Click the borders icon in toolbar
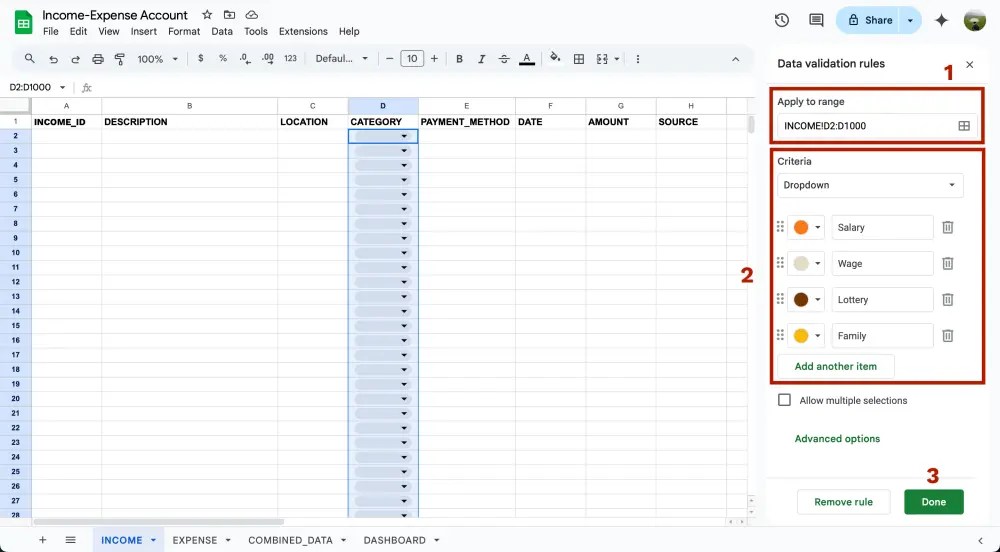This screenshot has width=1000, height=552. coord(579,59)
